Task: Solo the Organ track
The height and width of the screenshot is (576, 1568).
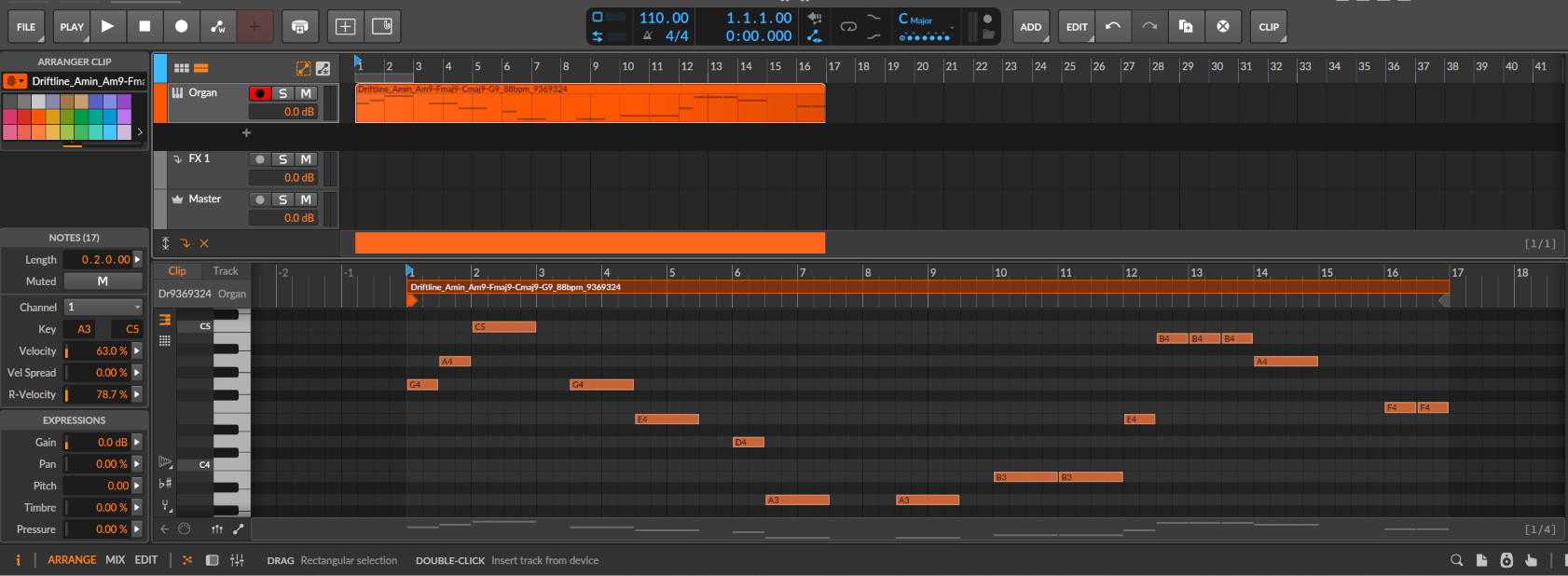Action: point(283,93)
